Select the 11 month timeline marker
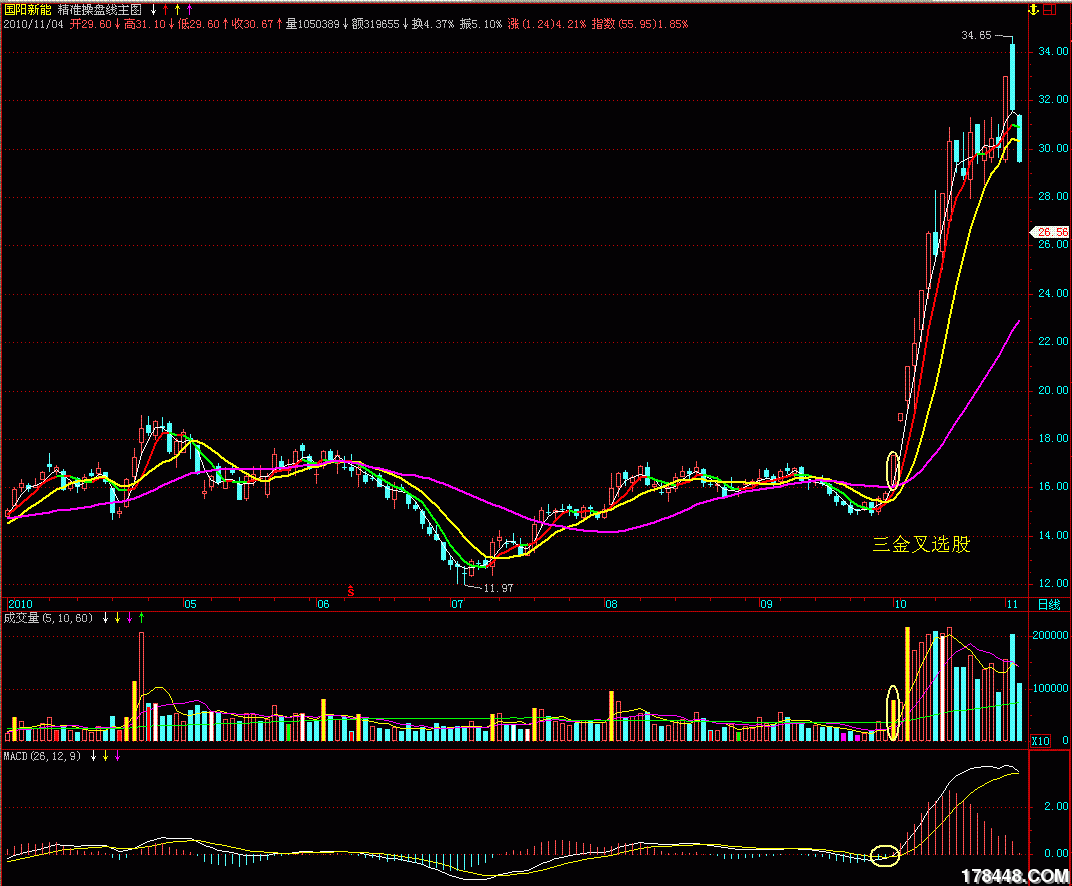This screenshot has width=1072, height=886. (x=1012, y=604)
